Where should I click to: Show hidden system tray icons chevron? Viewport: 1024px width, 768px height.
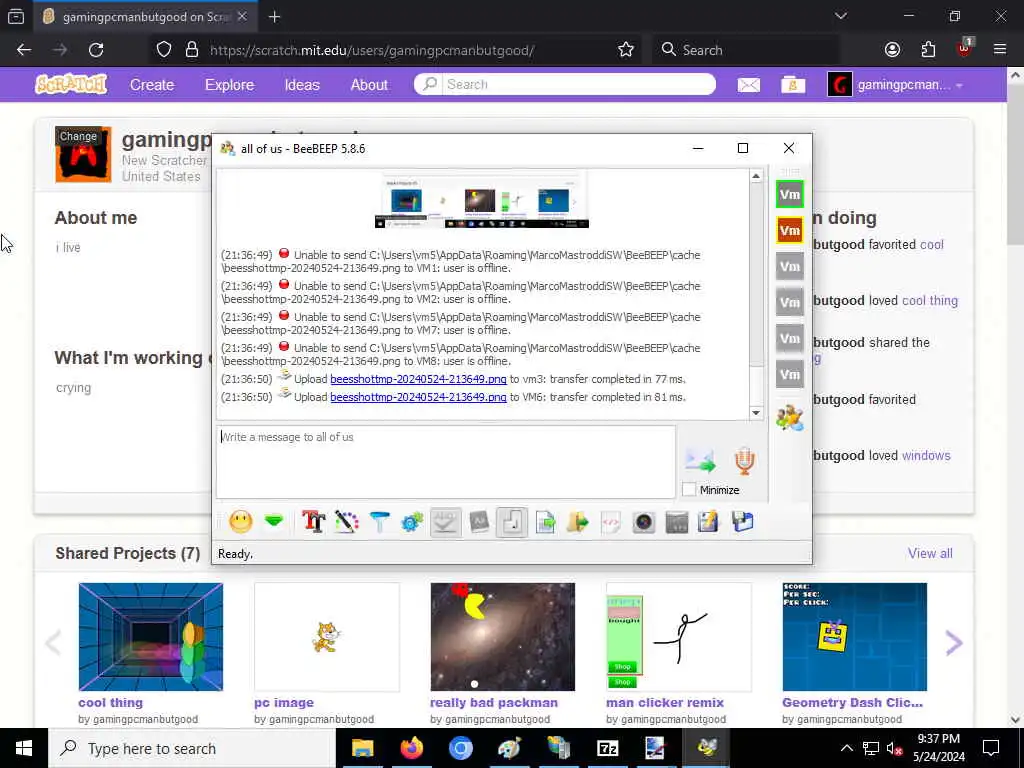click(x=846, y=748)
